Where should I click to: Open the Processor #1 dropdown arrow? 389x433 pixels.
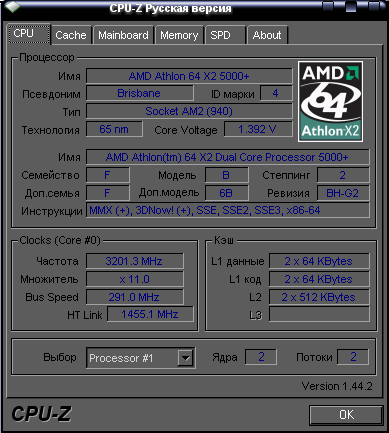pos(185,358)
